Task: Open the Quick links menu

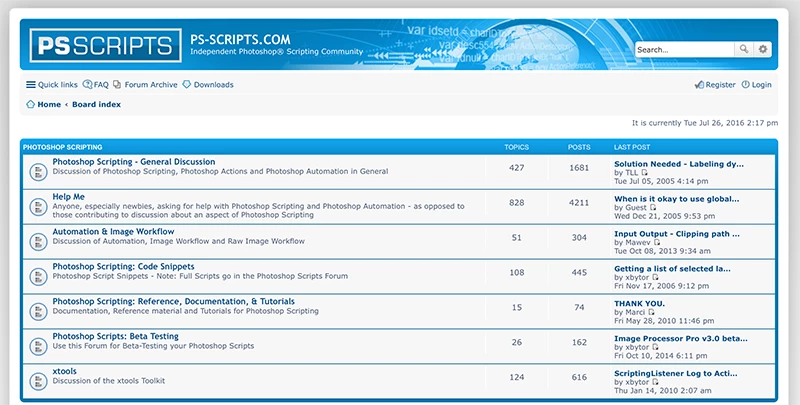Action: pos(52,85)
